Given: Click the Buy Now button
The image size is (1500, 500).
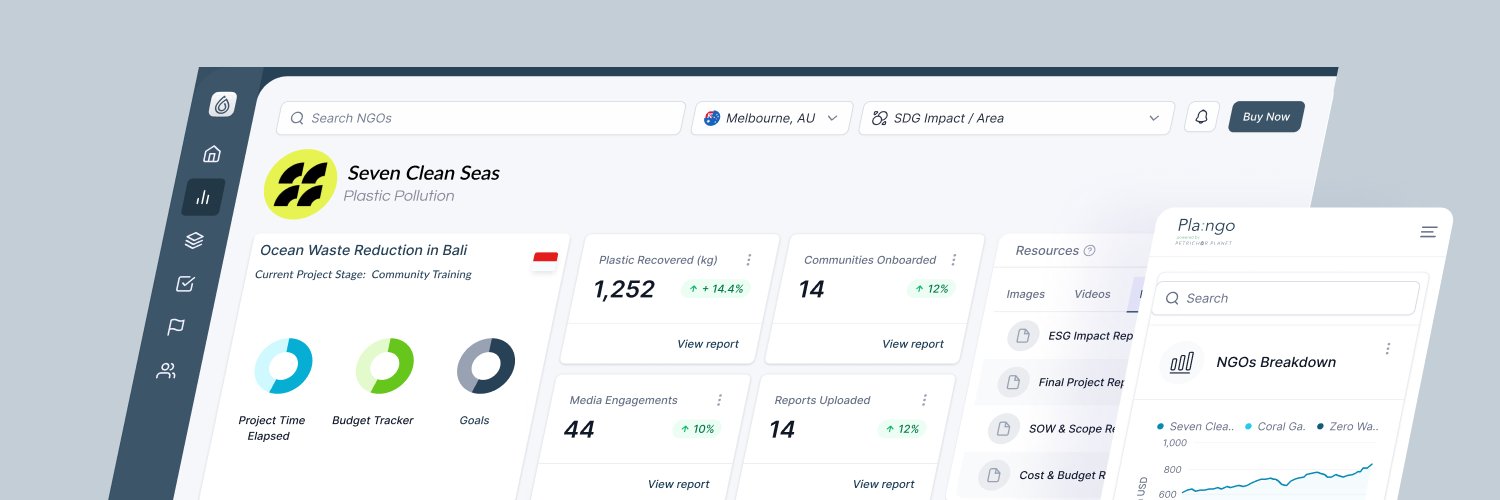Looking at the screenshot, I should [1266, 117].
